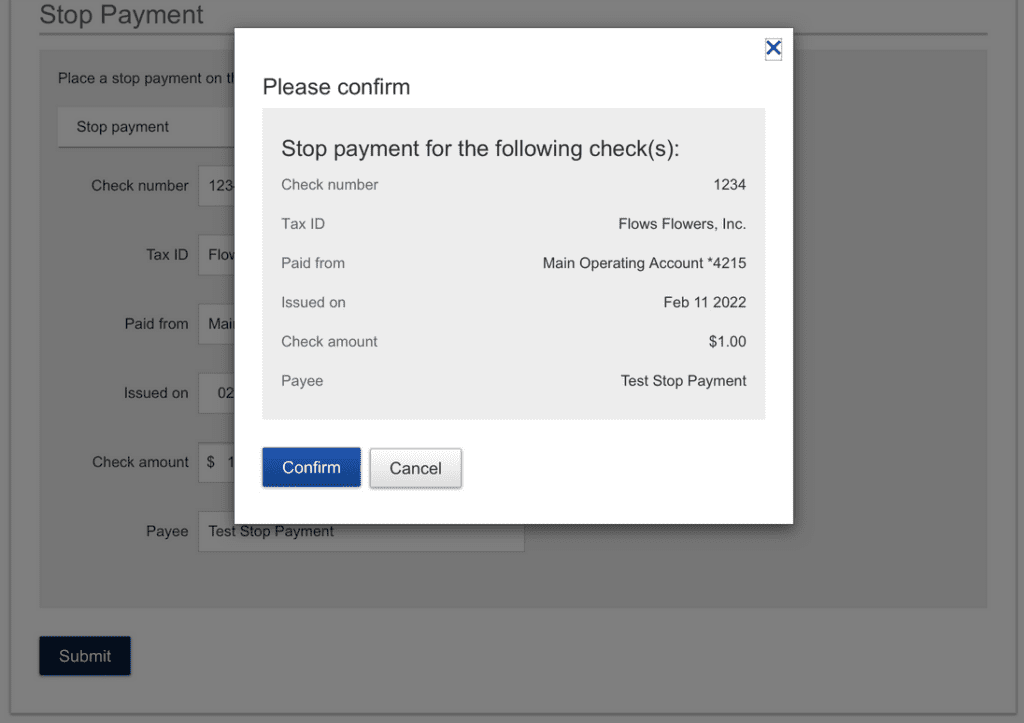The image size is (1024, 723).
Task: Click the Please confirm heading
Action: [x=336, y=87]
